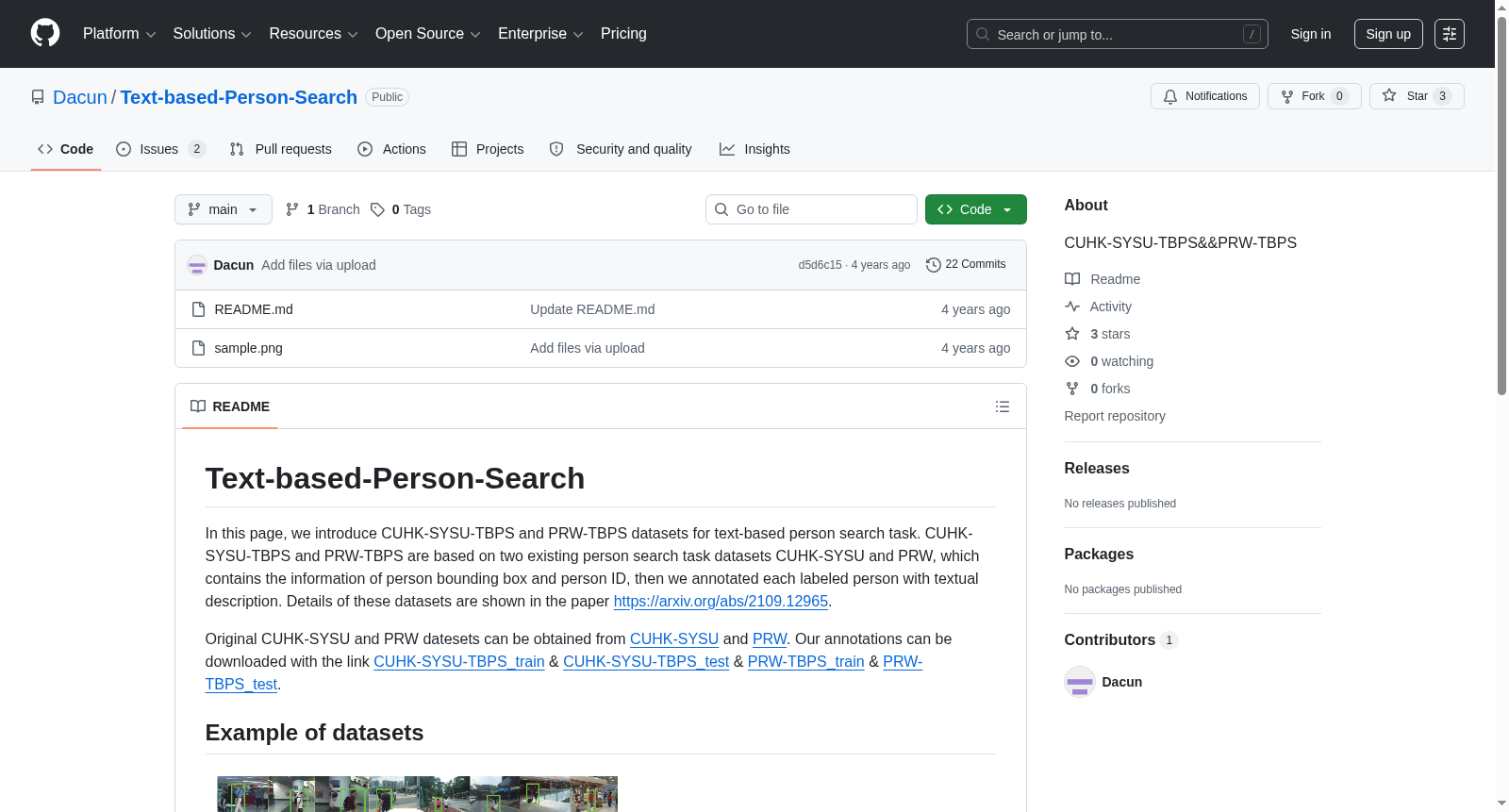Screen dimensions: 1509x812
Task: Open the Add files via upload commit
Action: 319,265
